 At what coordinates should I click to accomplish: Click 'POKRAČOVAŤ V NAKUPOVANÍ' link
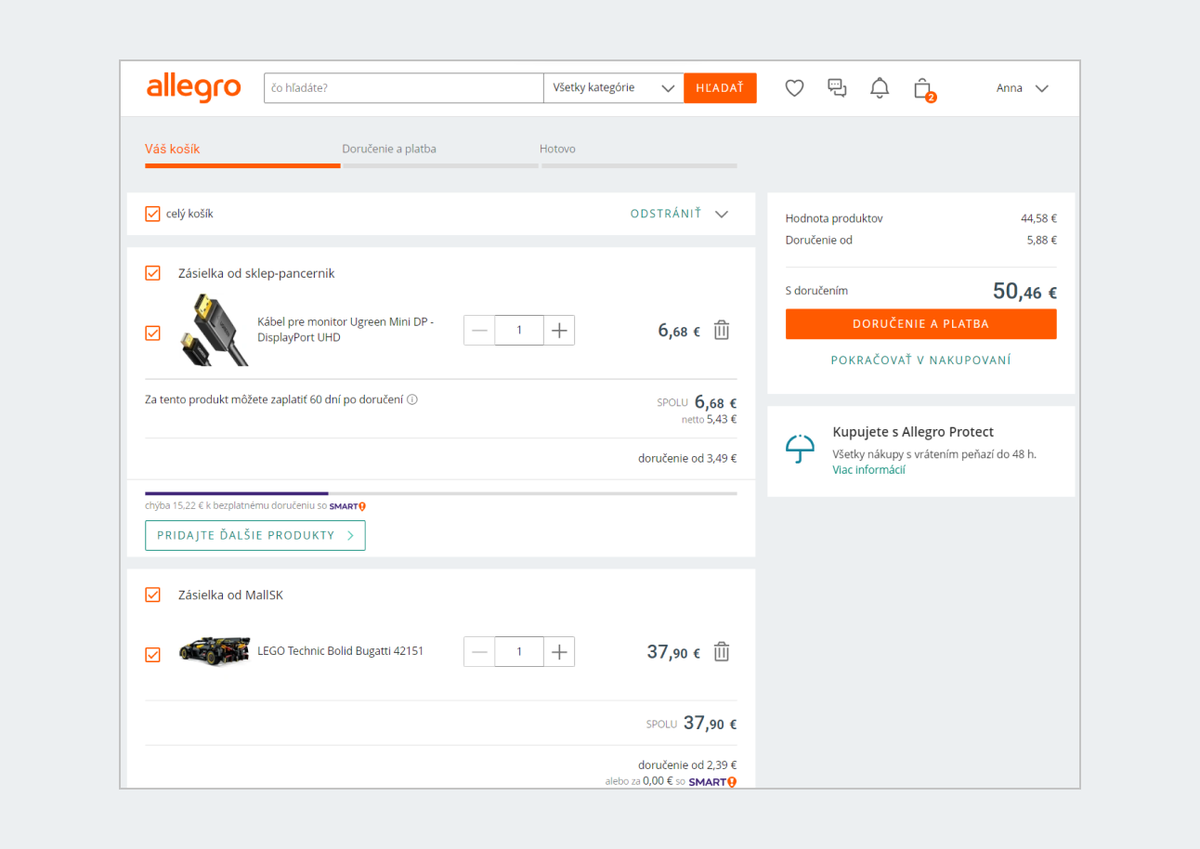[921, 360]
